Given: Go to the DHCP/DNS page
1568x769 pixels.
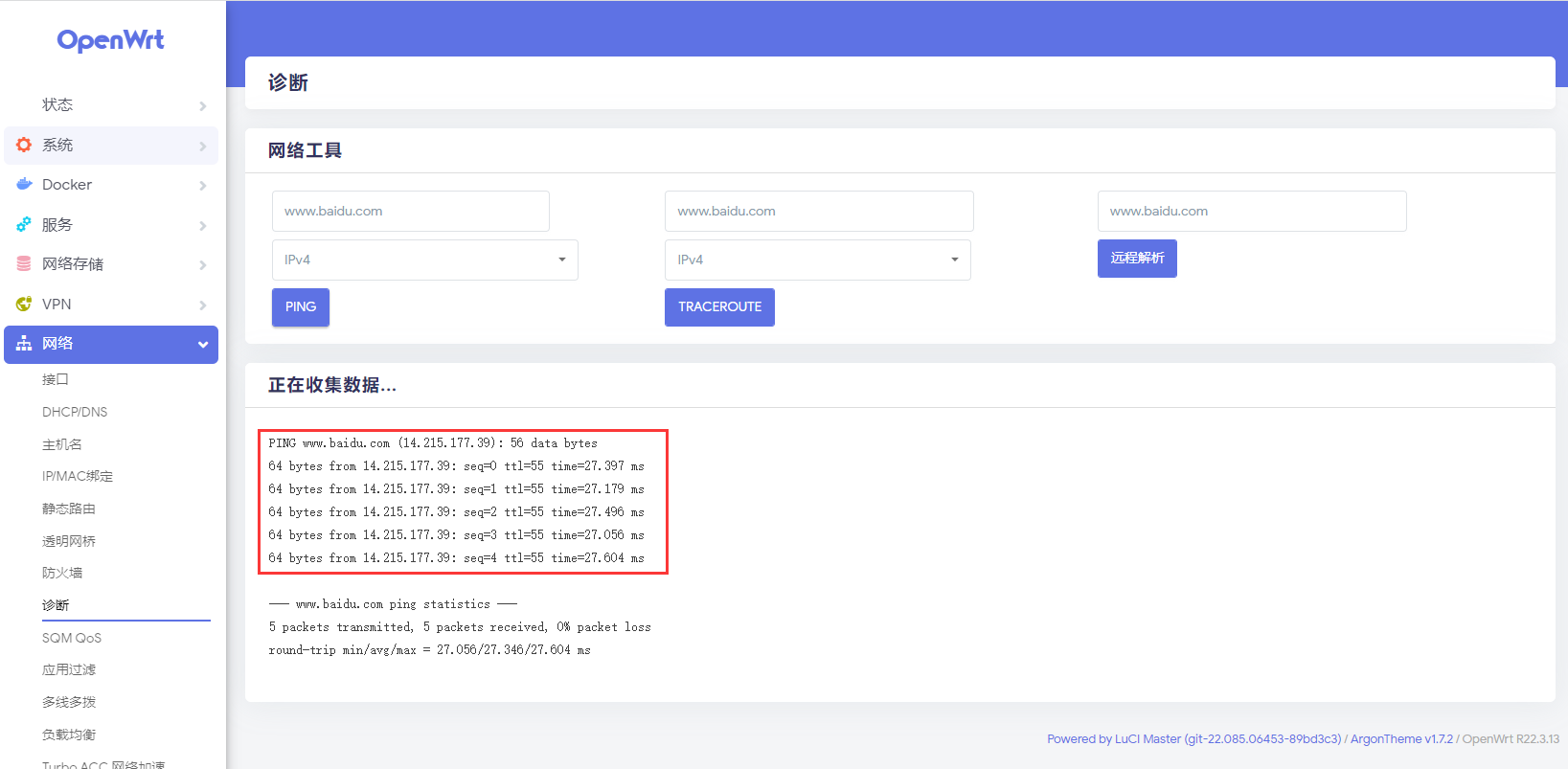Looking at the screenshot, I should point(75,412).
